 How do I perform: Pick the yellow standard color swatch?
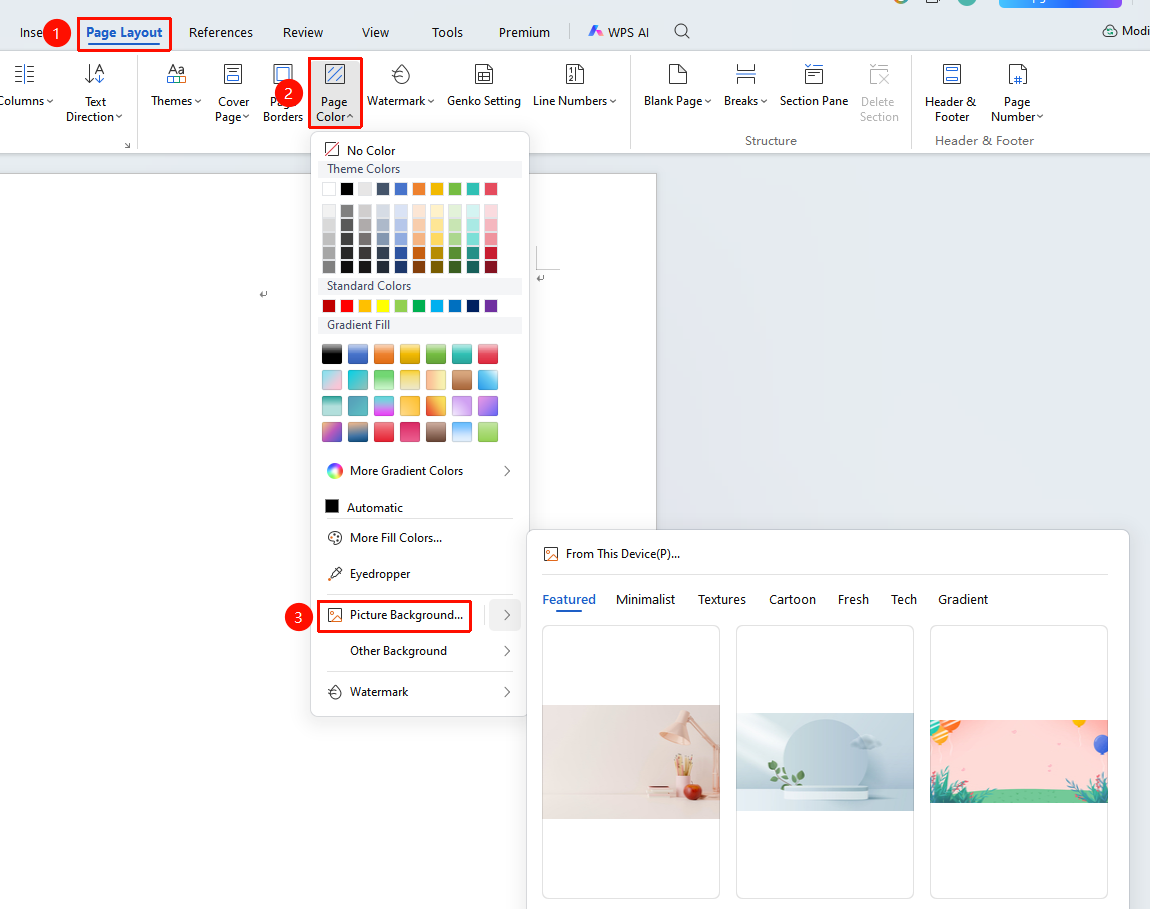(x=383, y=306)
